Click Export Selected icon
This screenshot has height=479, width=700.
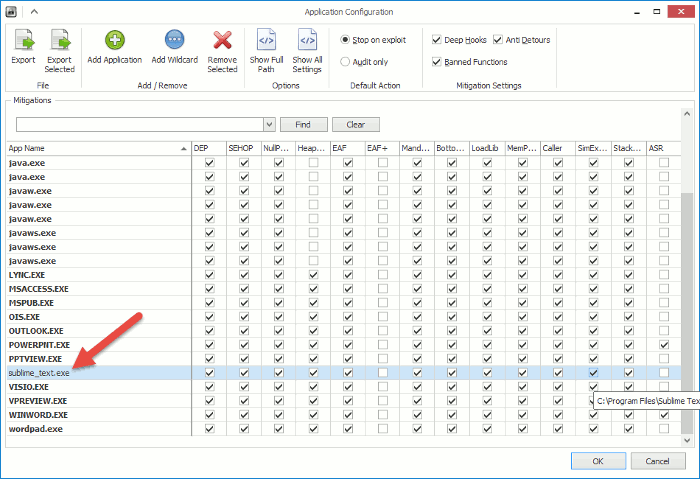(60, 40)
